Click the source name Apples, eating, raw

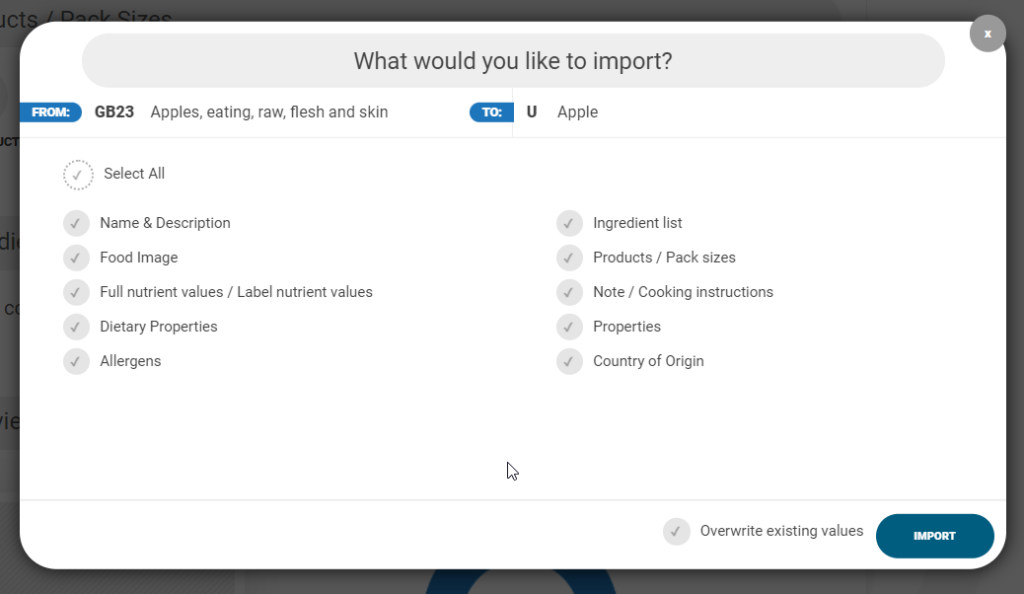click(269, 112)
